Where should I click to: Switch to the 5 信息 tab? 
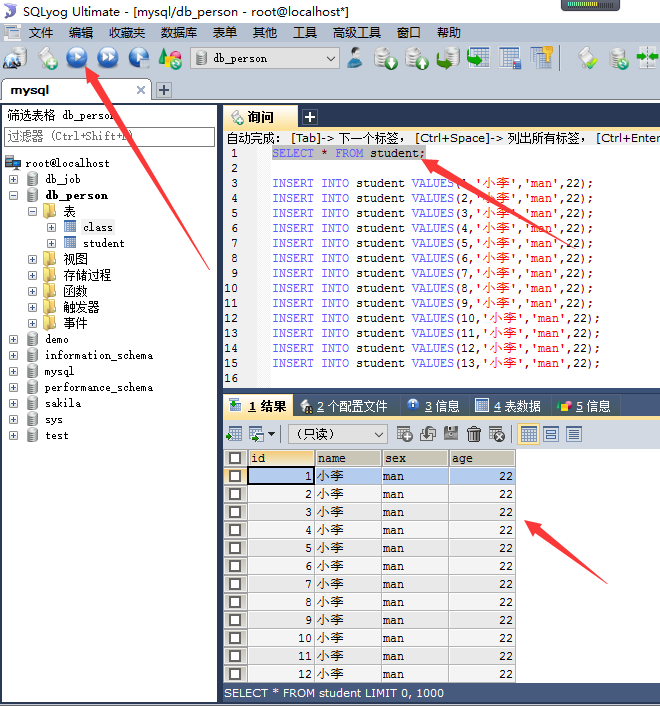(584, 406)
